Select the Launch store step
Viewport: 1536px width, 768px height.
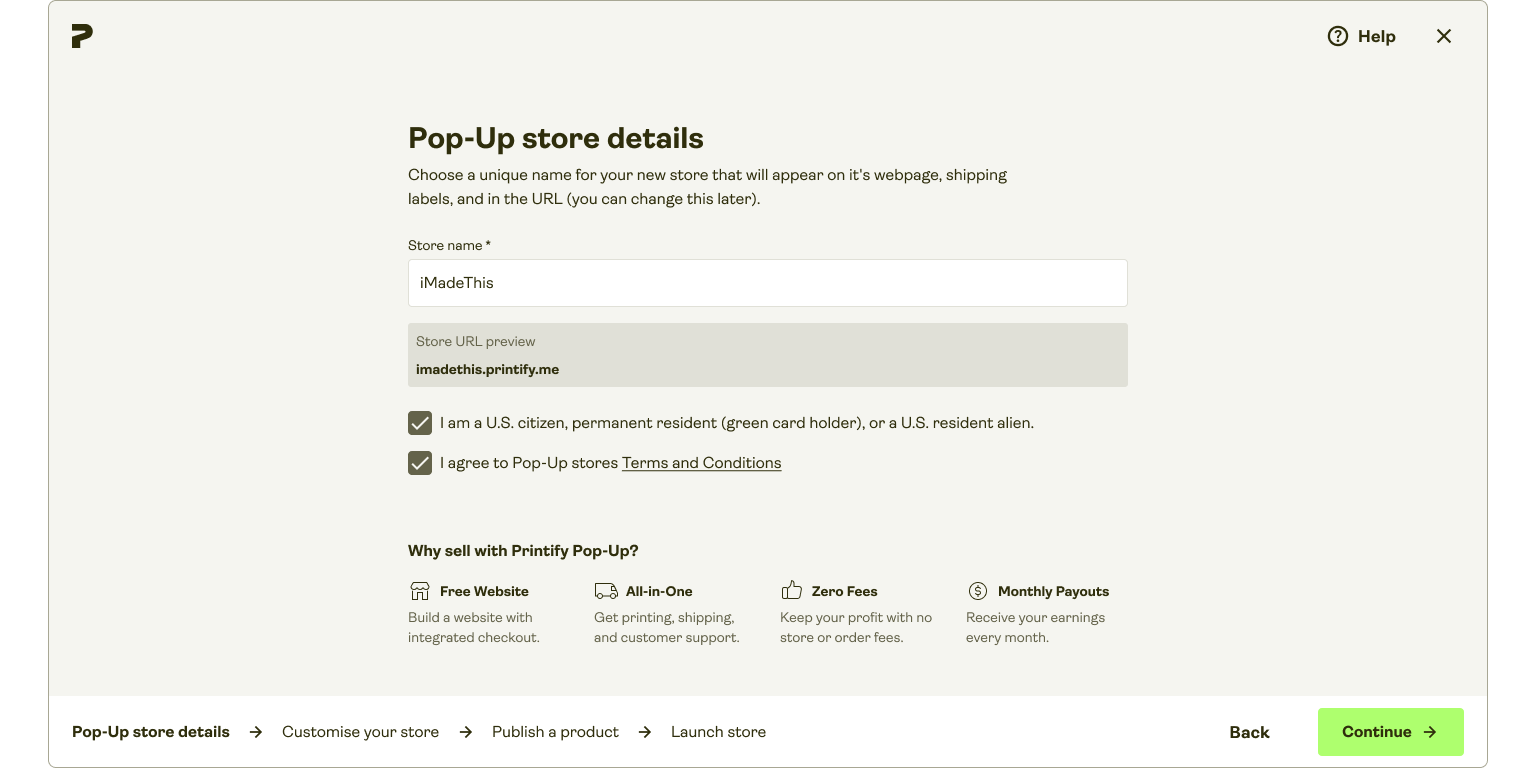[x=718, y=732]
